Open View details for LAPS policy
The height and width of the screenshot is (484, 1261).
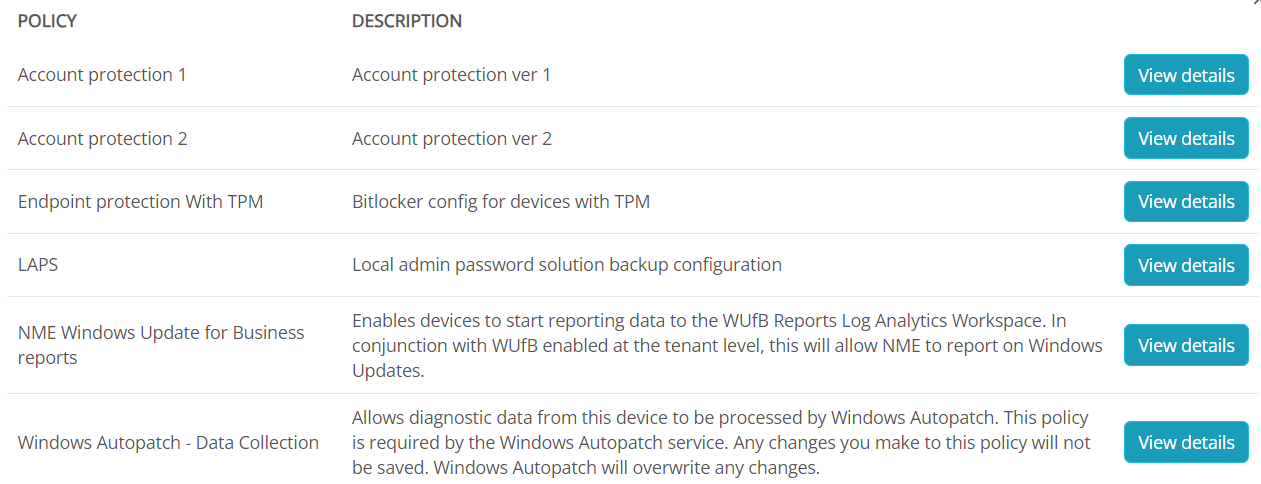pyautogui.click(x=1186, y=265)
